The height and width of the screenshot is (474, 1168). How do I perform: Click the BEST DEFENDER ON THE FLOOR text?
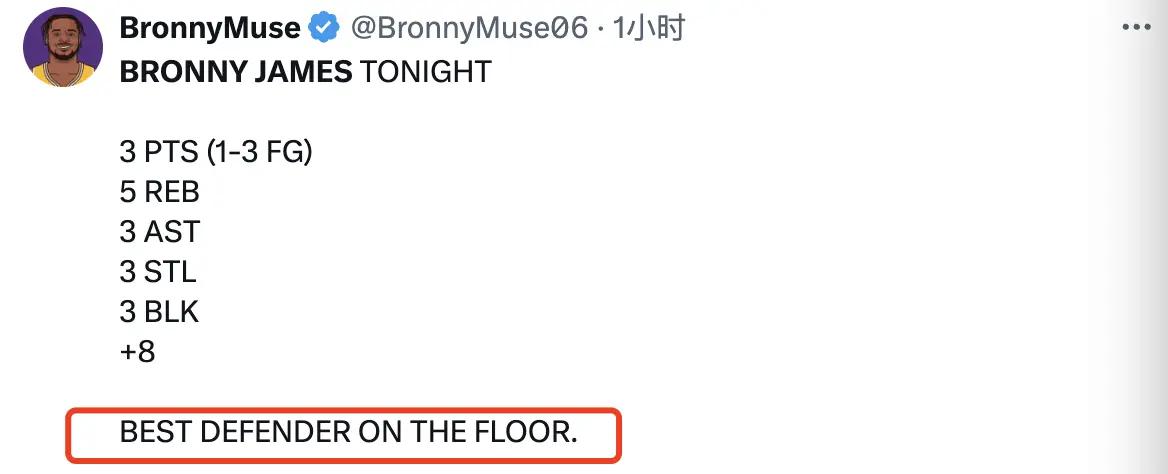[348, 433]
